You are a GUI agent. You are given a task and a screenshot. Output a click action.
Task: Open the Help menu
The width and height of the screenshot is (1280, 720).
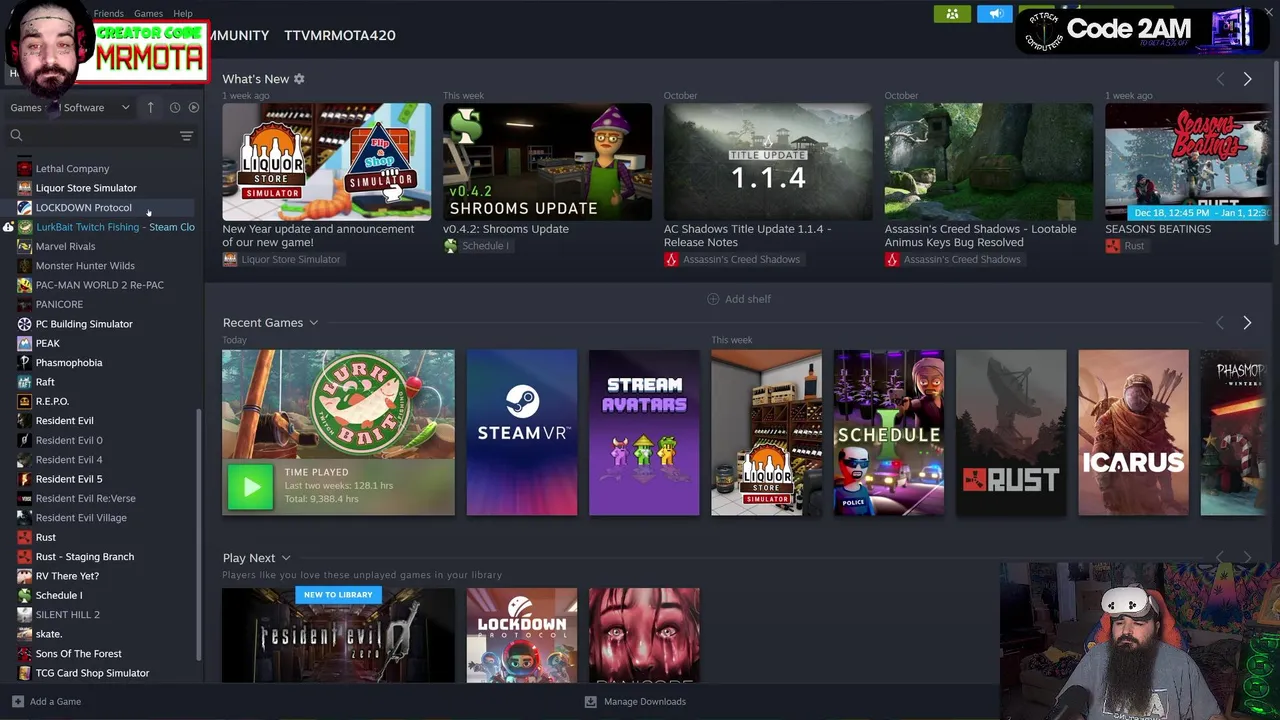coord(182,14)
